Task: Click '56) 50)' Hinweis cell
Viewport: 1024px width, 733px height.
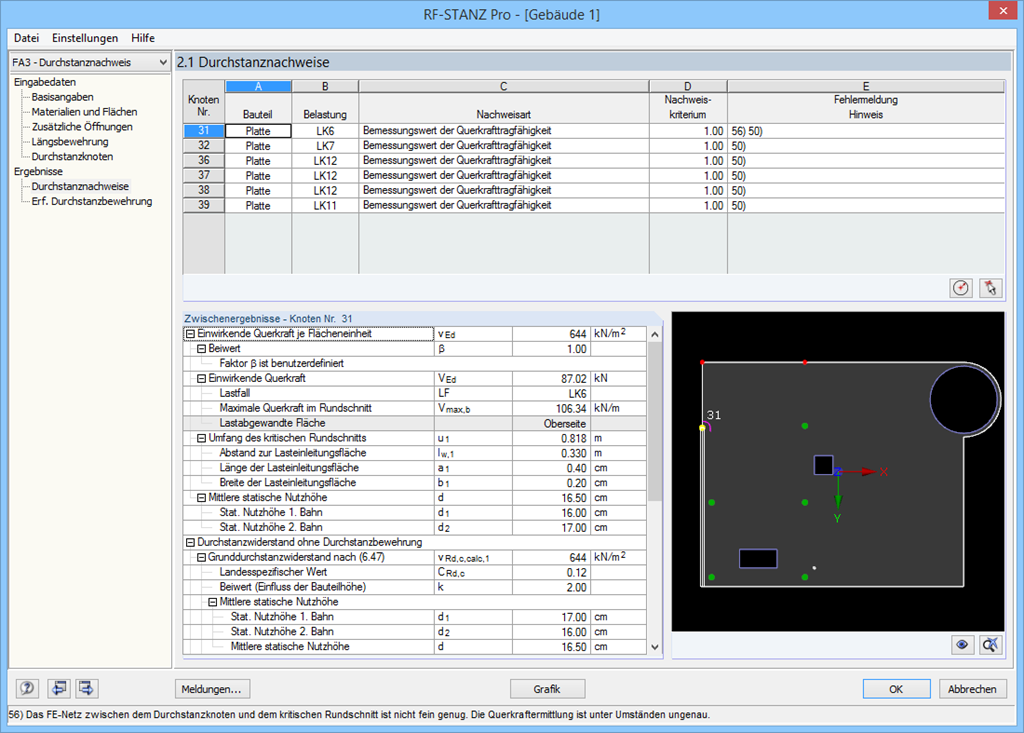Action: (x=865, y=131)
